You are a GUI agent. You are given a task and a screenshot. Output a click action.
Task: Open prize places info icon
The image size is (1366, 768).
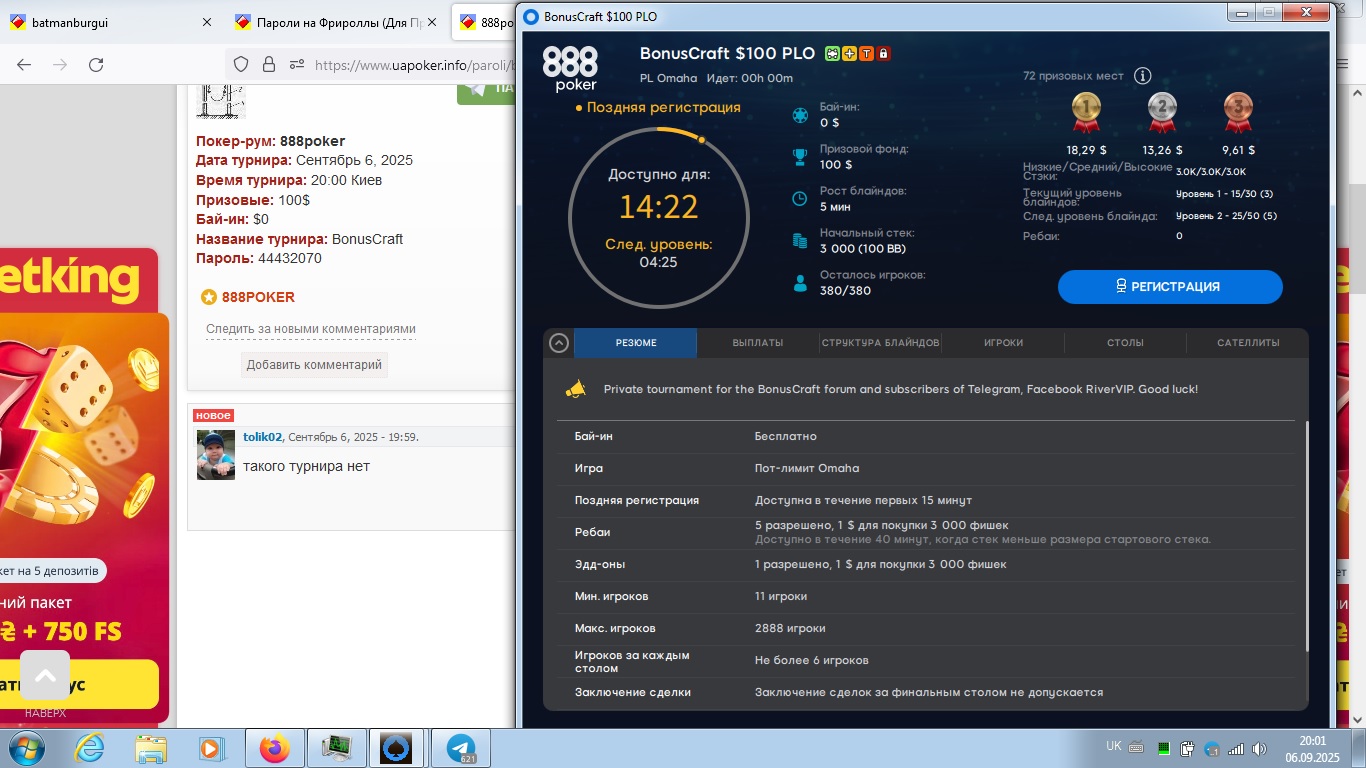1143,76
